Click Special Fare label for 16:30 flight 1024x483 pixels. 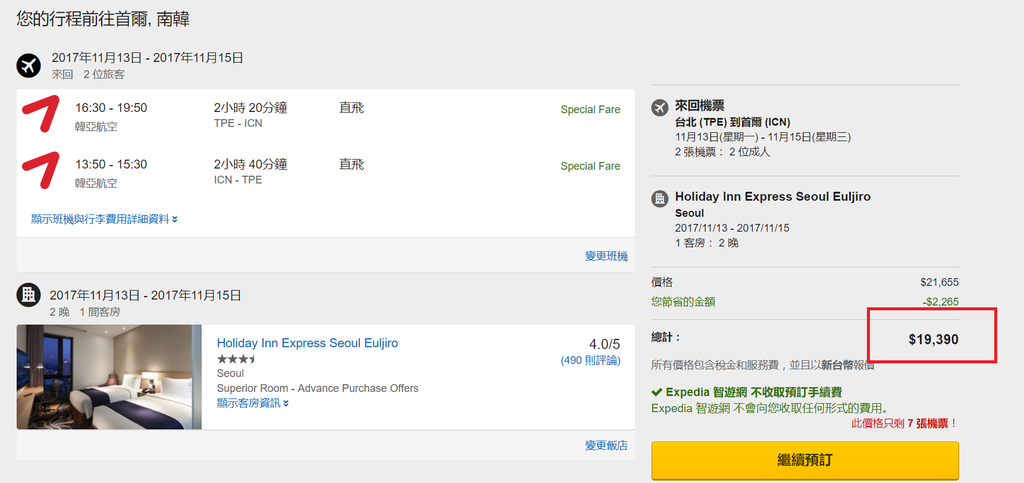(590, 110)
